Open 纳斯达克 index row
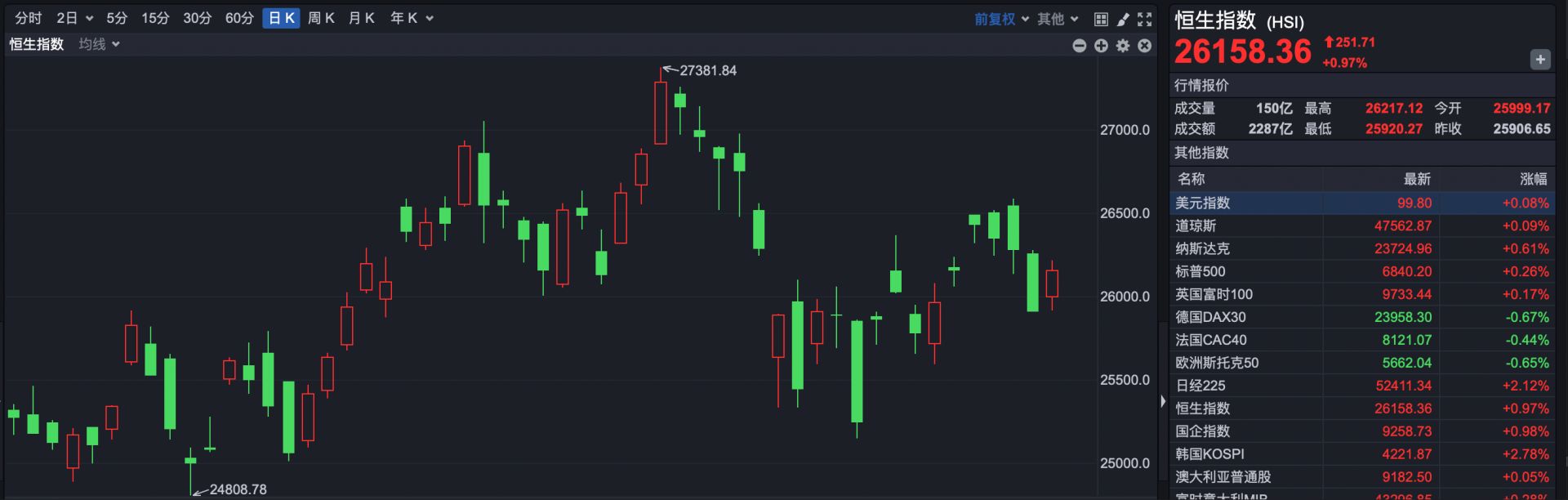This screenshot has width=1568, height=500. click(x=1361, y=248)
